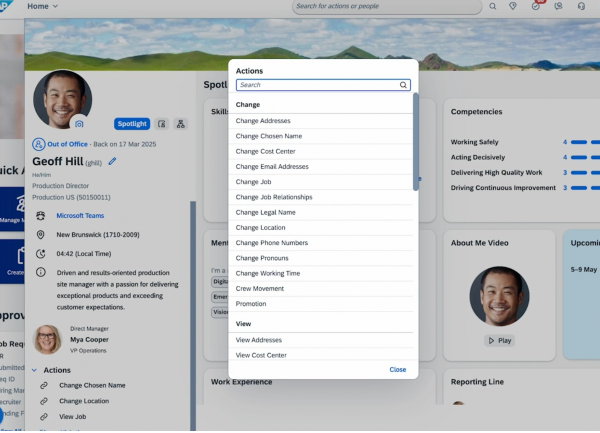Click the magnifier icon in Actions search box
This screenshot has height=433, width=600.
[x=403, y=86]
